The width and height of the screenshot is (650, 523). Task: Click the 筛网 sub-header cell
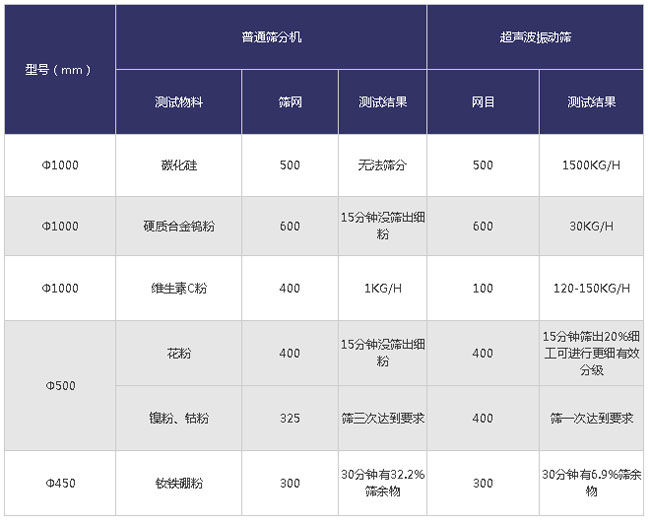coord(290,102)
